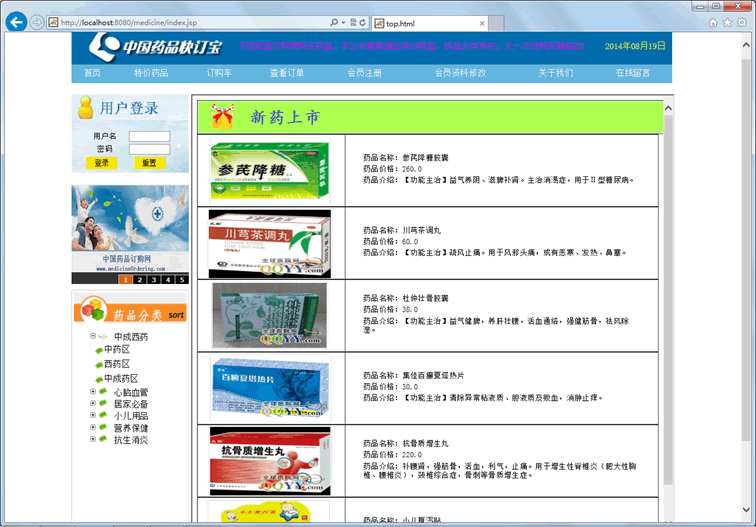This screenshot has width=756, height=527.
Task: Click the 中国药品订购网 banner image
Action: click(x=130, y=229)
